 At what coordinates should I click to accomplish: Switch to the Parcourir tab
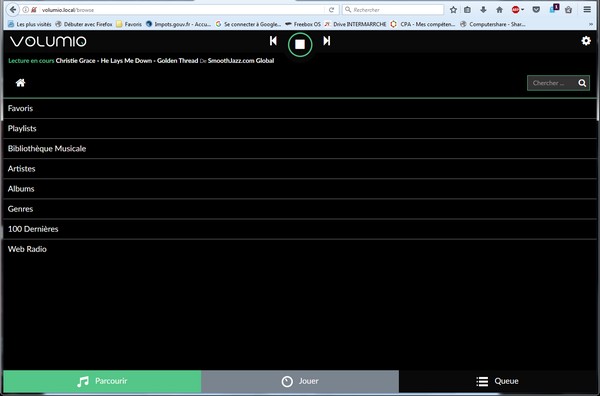pos(102,381)
